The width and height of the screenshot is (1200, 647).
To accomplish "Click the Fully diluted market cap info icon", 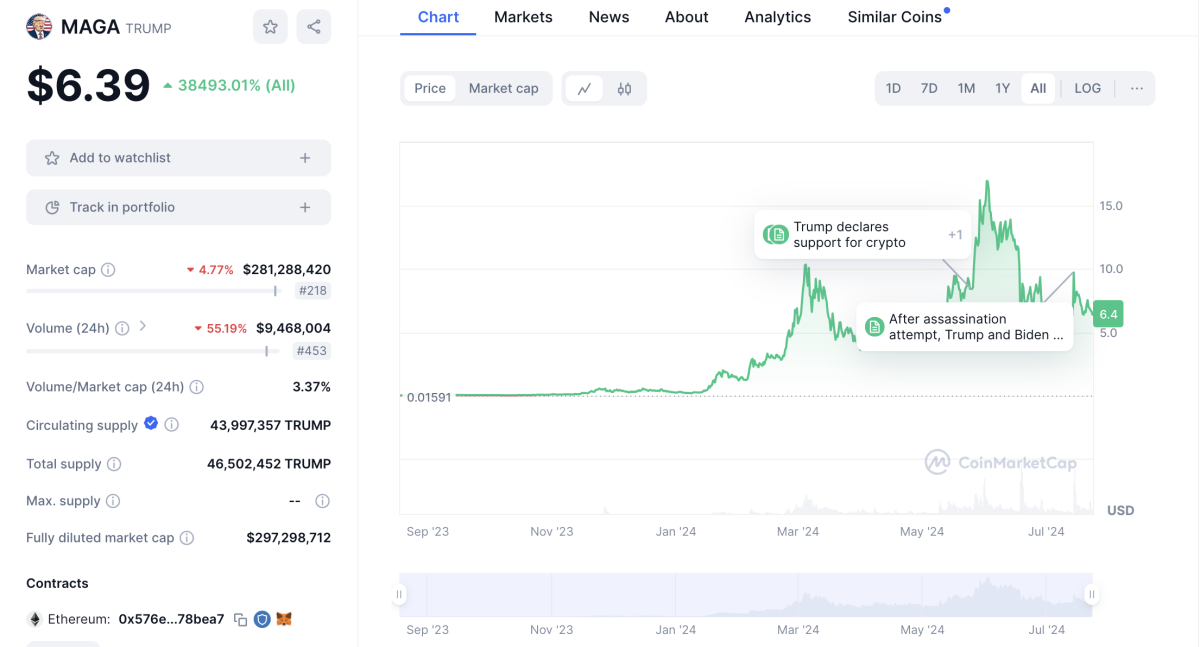I will pos(187,538).
